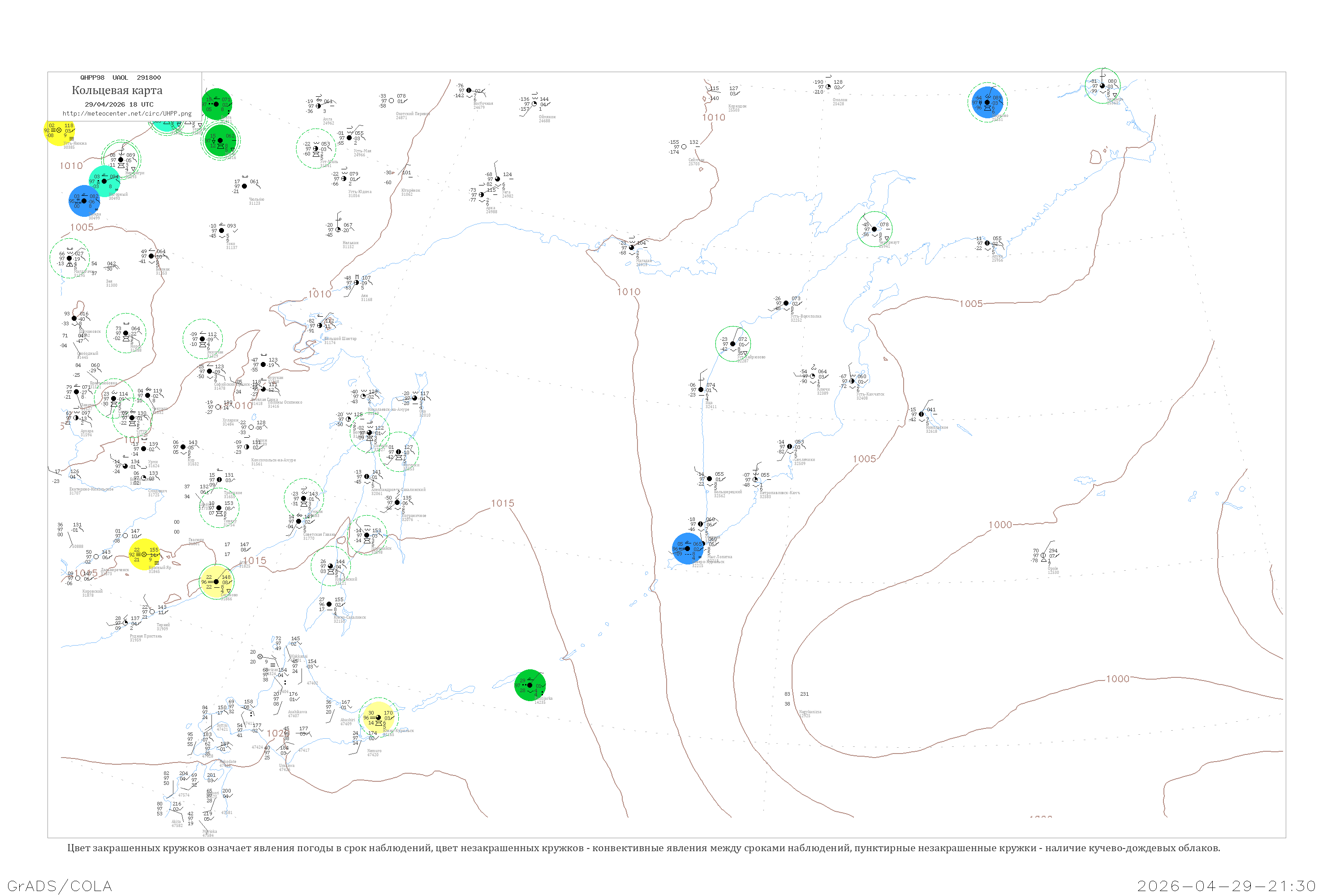Select the 2026-04-29-21:30 timestamp

pyautogui.click(x=1226, y=886)
